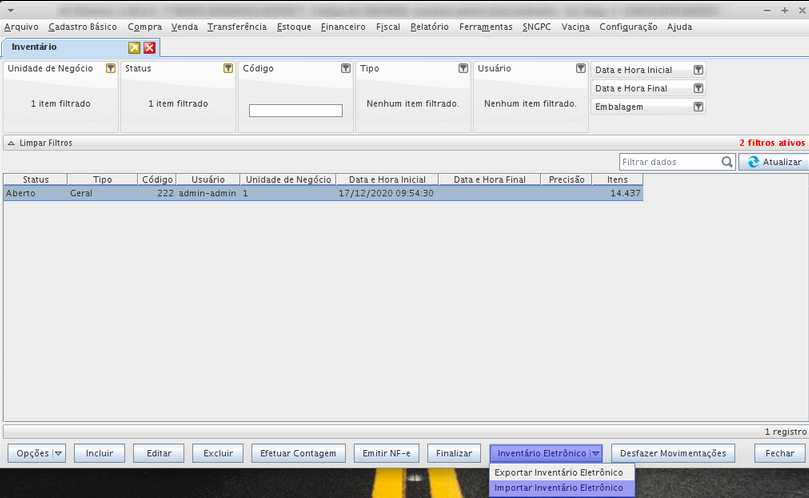Expand the Opções dropdown arrow

pos(58,453)
